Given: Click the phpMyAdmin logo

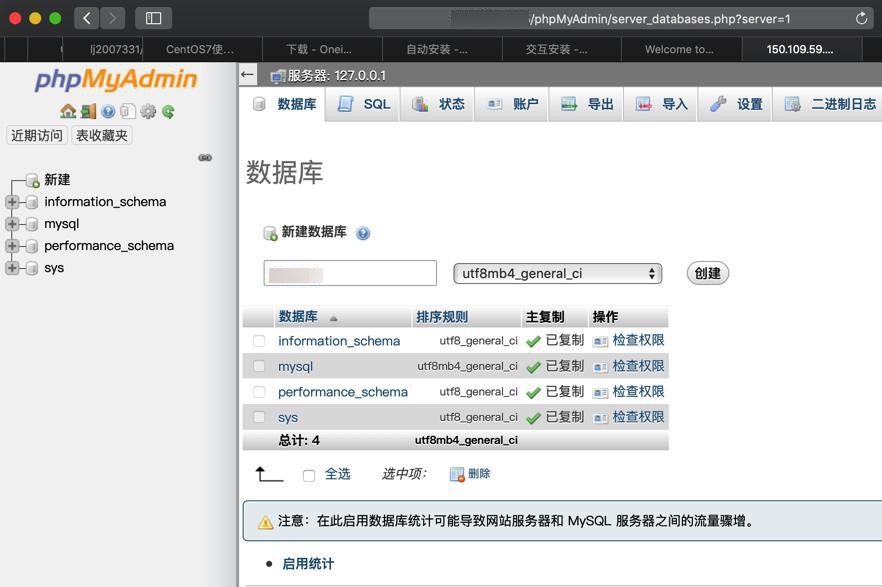Looking at the screenshot, I should 116,79.
